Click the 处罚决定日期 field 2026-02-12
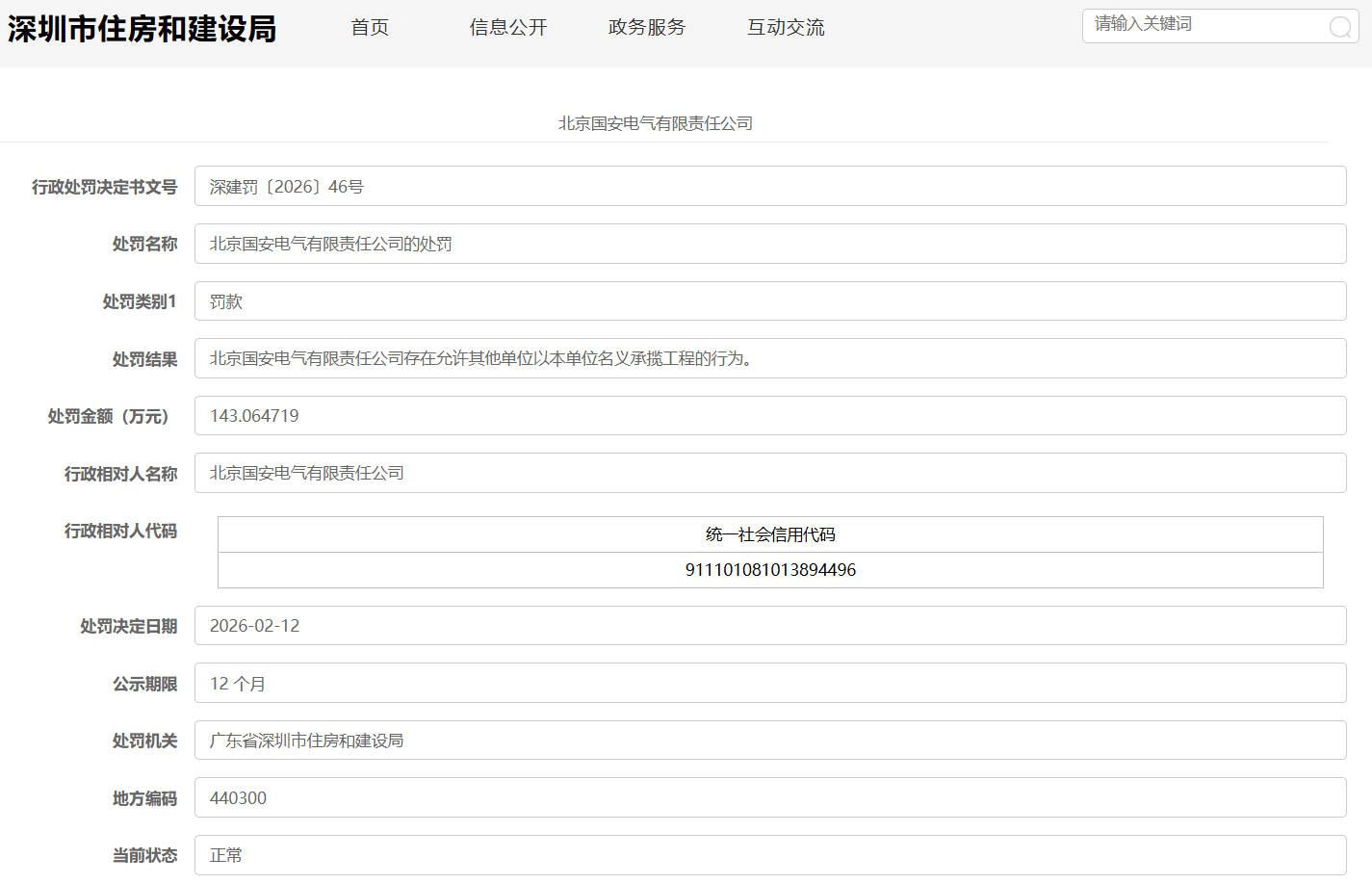The image size is (1372, 884). click(x=769, y=626)
